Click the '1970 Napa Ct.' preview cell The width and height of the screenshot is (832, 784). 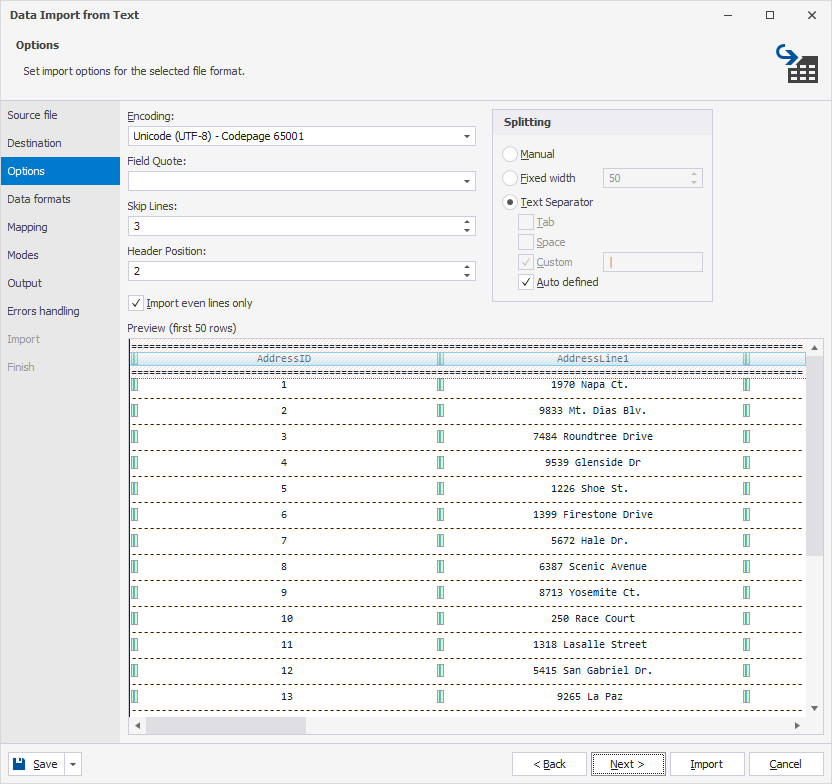[590, 385]
